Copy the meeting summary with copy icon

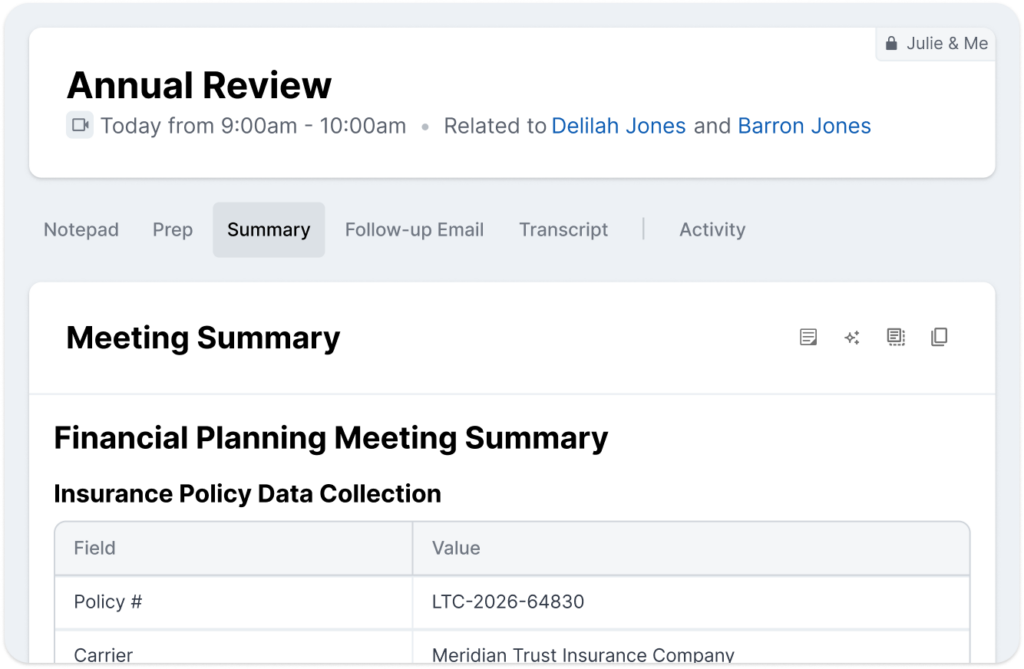(x=939, y=337)
